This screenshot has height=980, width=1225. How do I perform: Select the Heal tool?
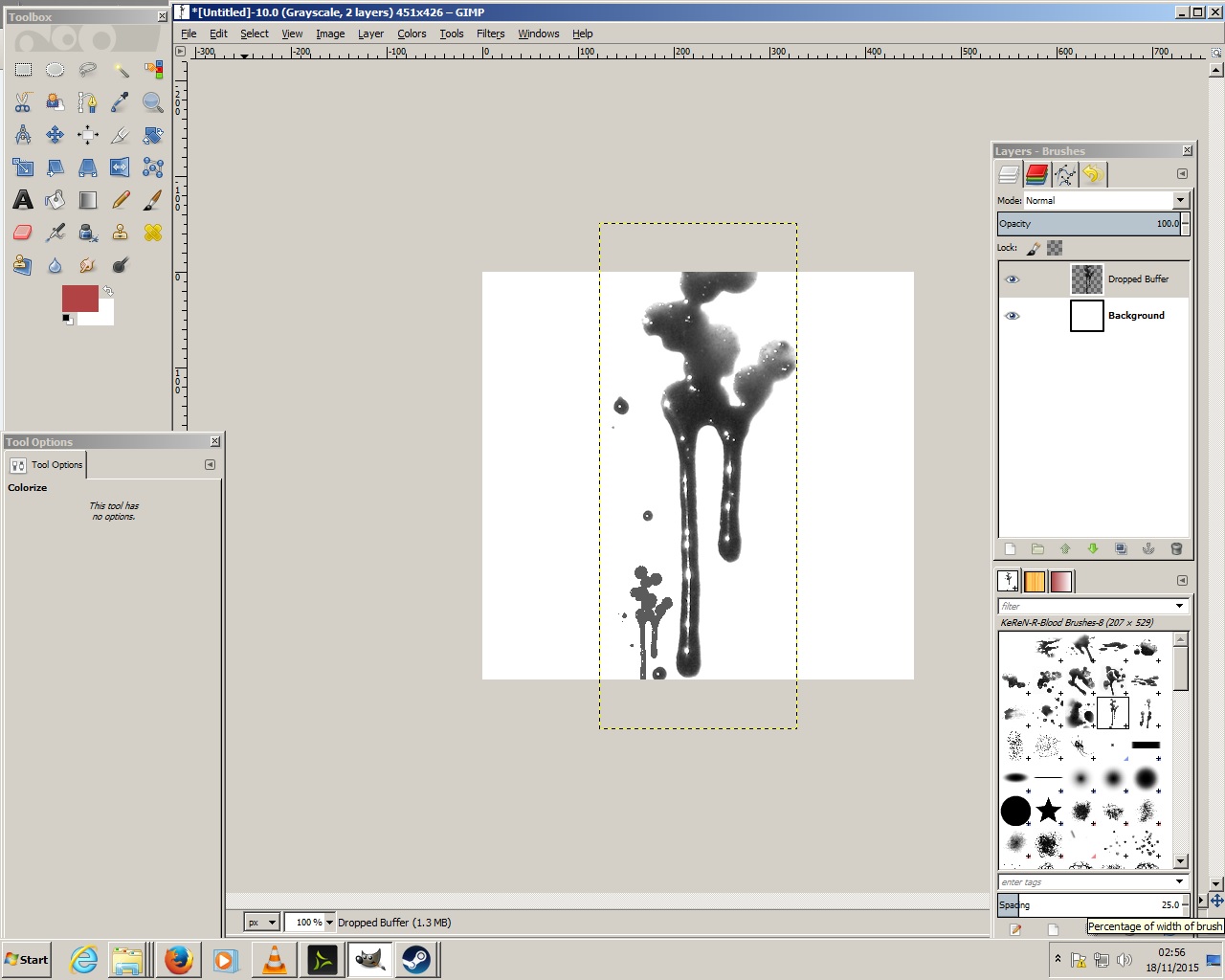[153, 233]
